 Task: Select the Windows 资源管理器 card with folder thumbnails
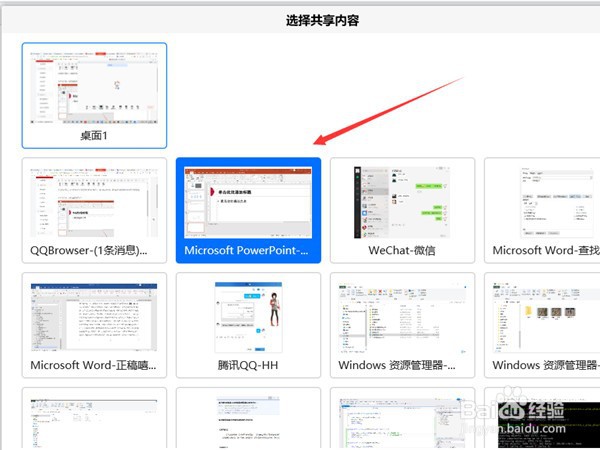point(542,325)
